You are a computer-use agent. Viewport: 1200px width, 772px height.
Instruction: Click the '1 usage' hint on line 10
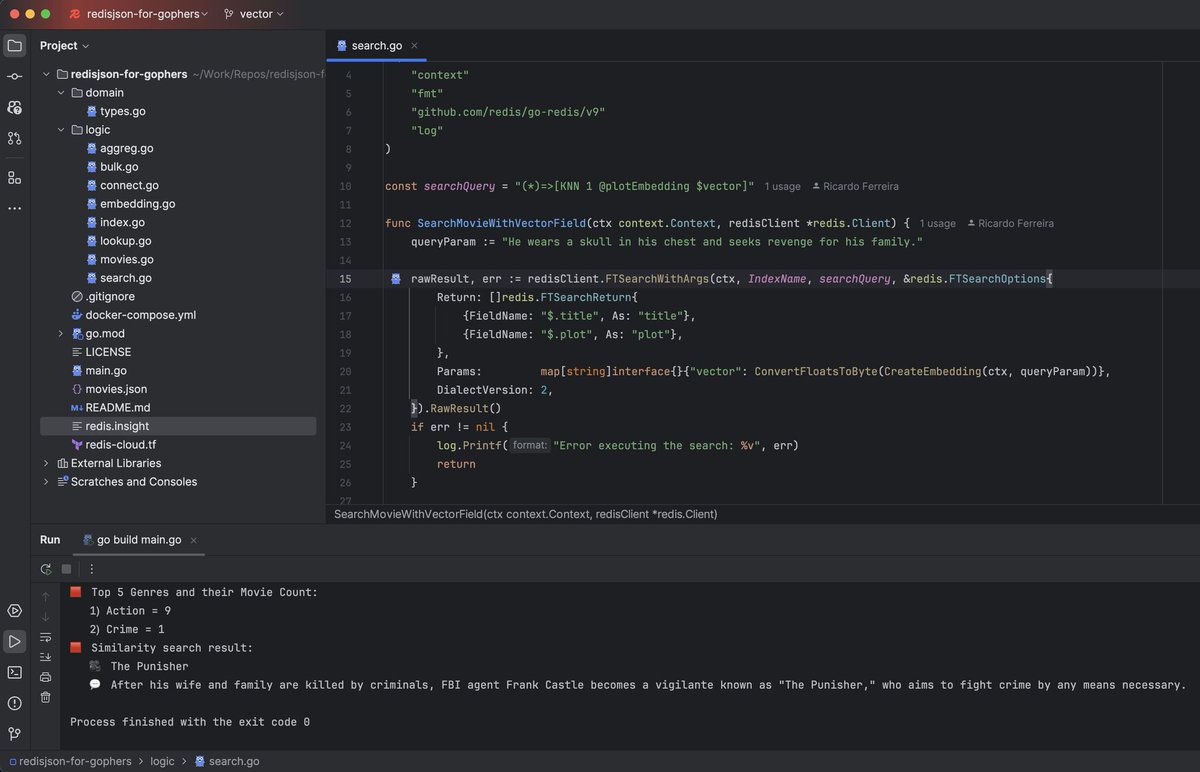783,186
